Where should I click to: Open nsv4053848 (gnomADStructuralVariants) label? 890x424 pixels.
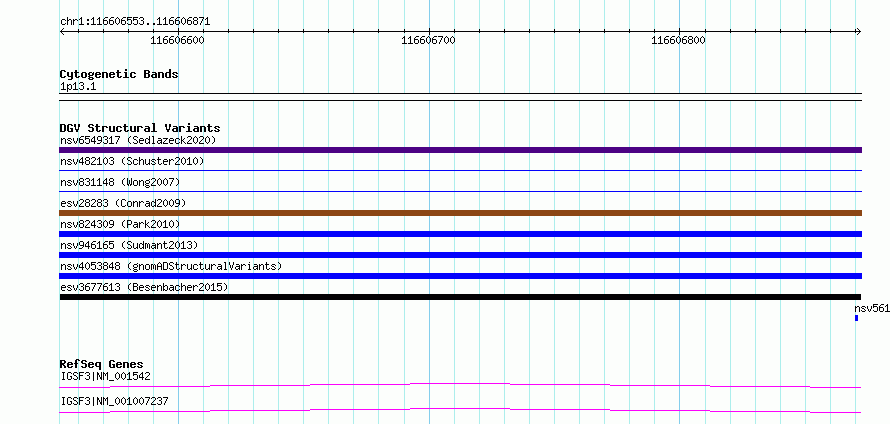click(171, 266)
